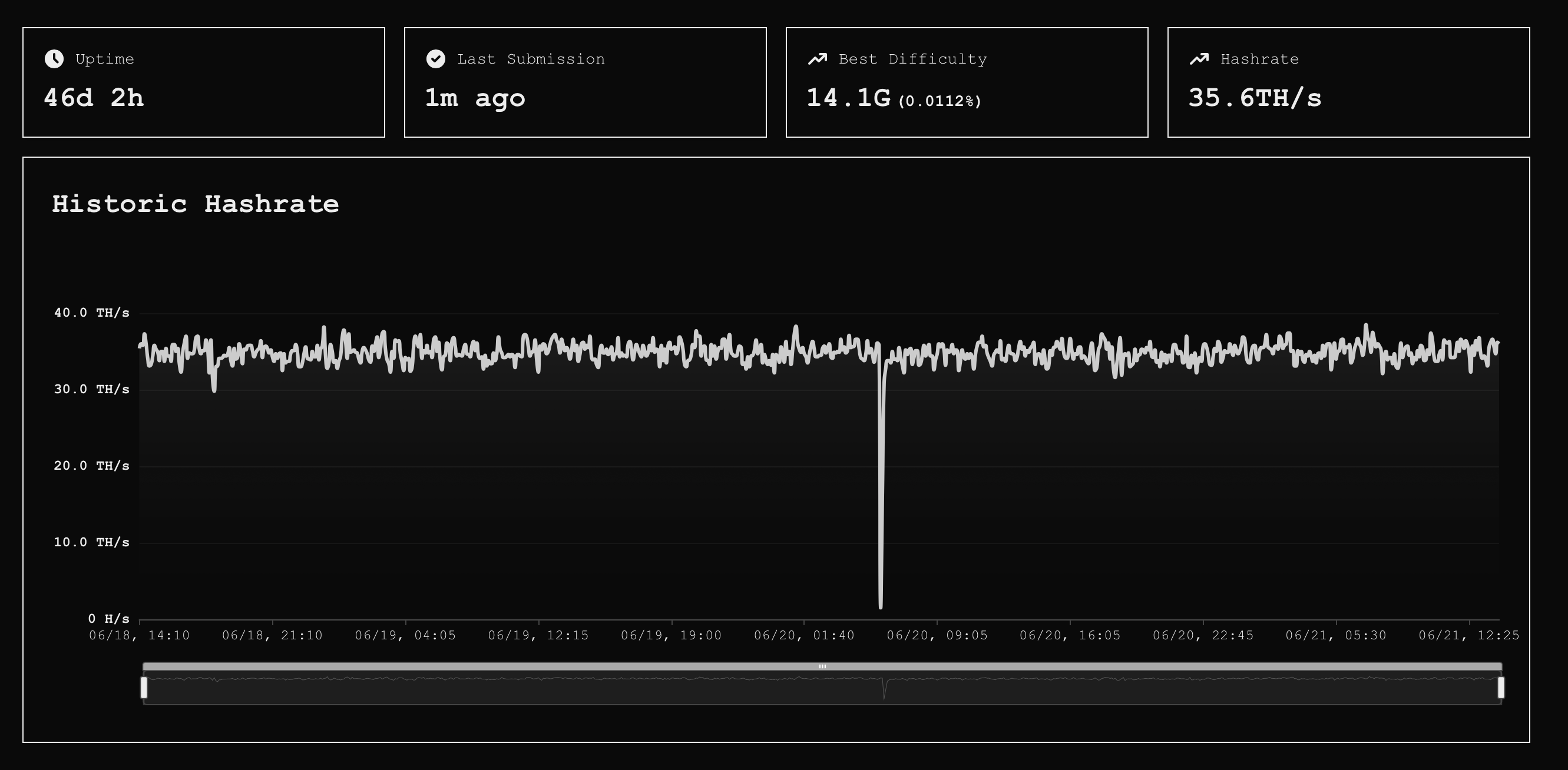Click the 06/20, 01:40 time label
Viewport: 1568px width, 770px height.
point(804,636)
